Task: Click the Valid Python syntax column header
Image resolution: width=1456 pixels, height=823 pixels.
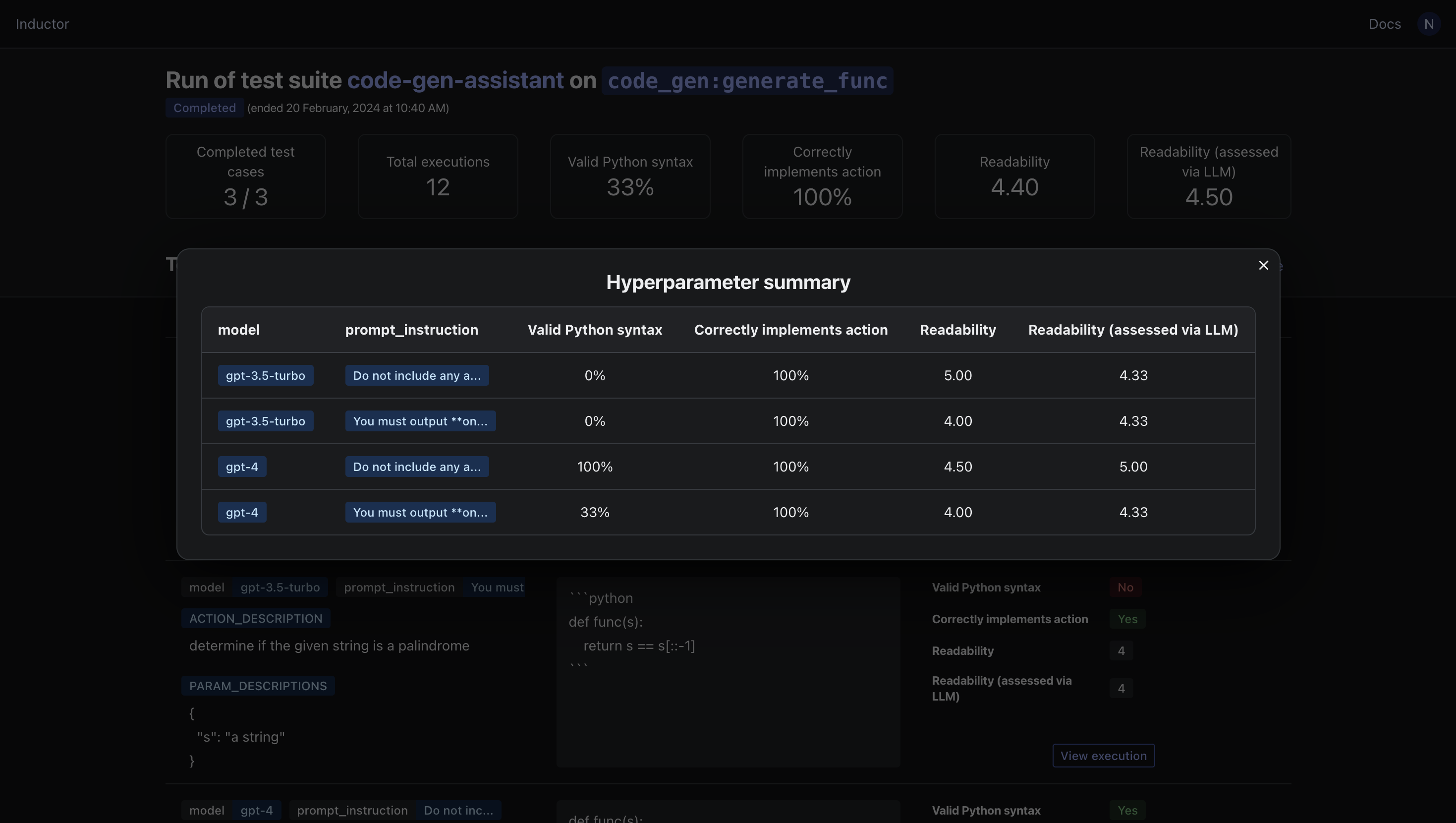Action: pos(595,330)
